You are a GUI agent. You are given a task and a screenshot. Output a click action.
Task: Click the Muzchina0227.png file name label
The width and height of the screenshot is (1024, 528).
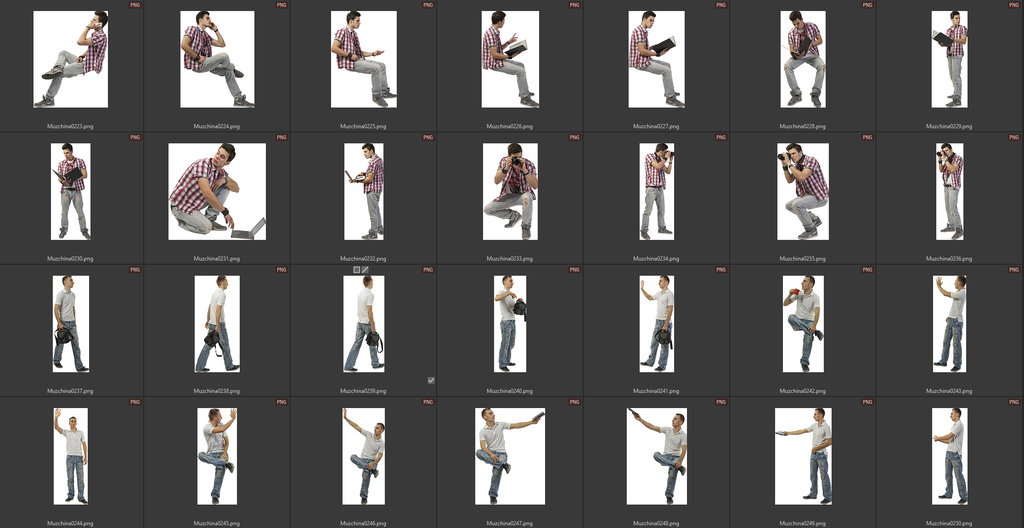[x=657, y=127]
